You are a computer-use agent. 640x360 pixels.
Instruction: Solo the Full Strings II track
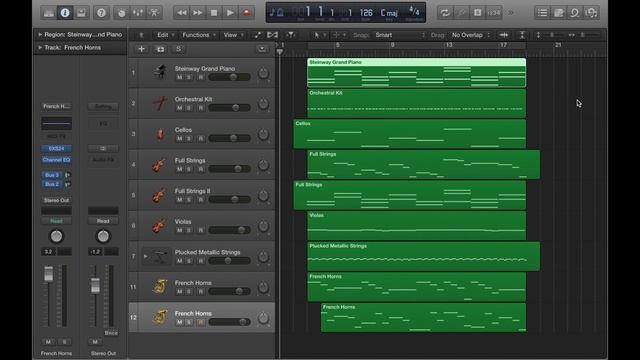[x=189, y=200]
